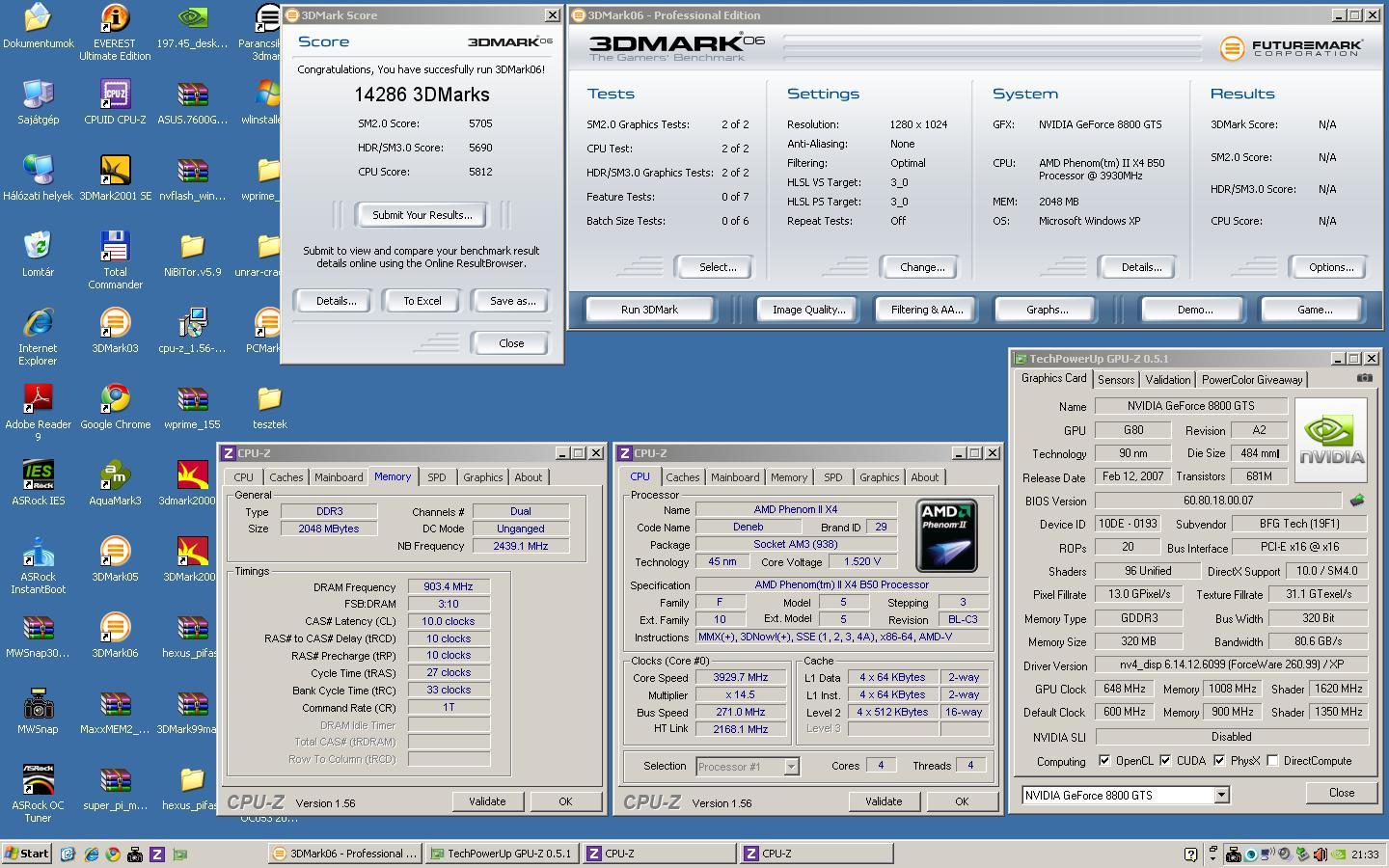Switch to Validation tab in GPU-Z
1389x868 pixels.
[1168, 380]
